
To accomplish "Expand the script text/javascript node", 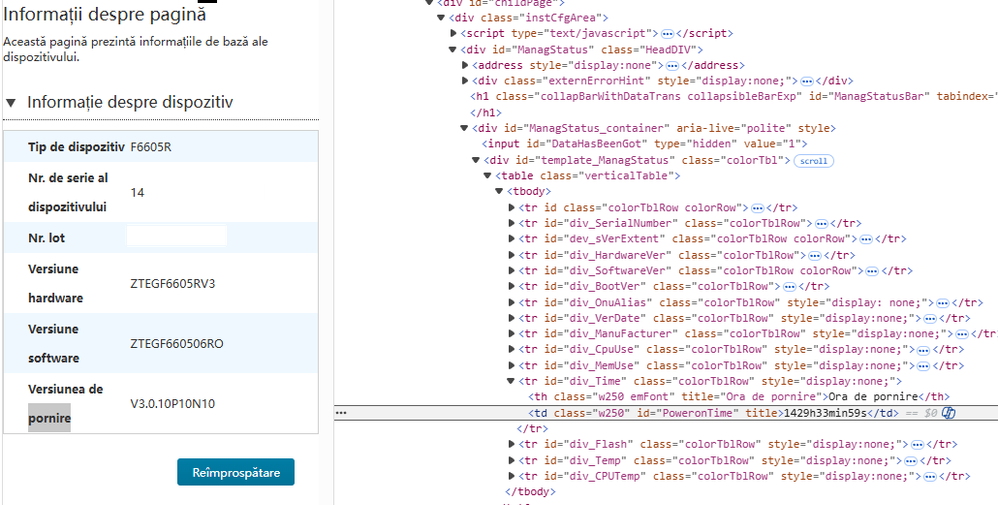I will pyautogui.click(x=453, y=33).
